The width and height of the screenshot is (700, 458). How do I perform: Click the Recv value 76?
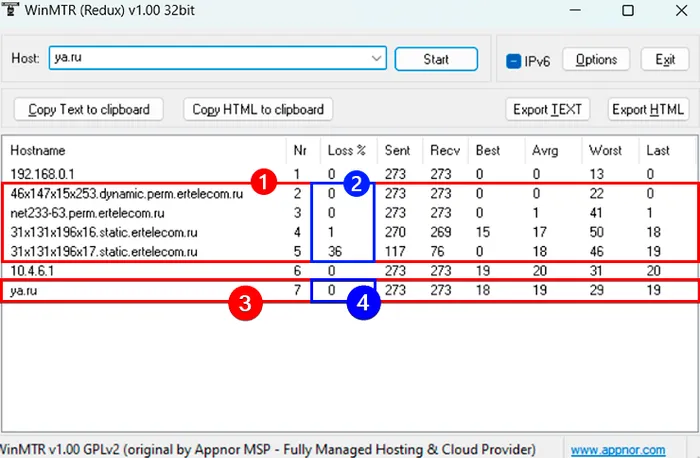coord(438,252)
